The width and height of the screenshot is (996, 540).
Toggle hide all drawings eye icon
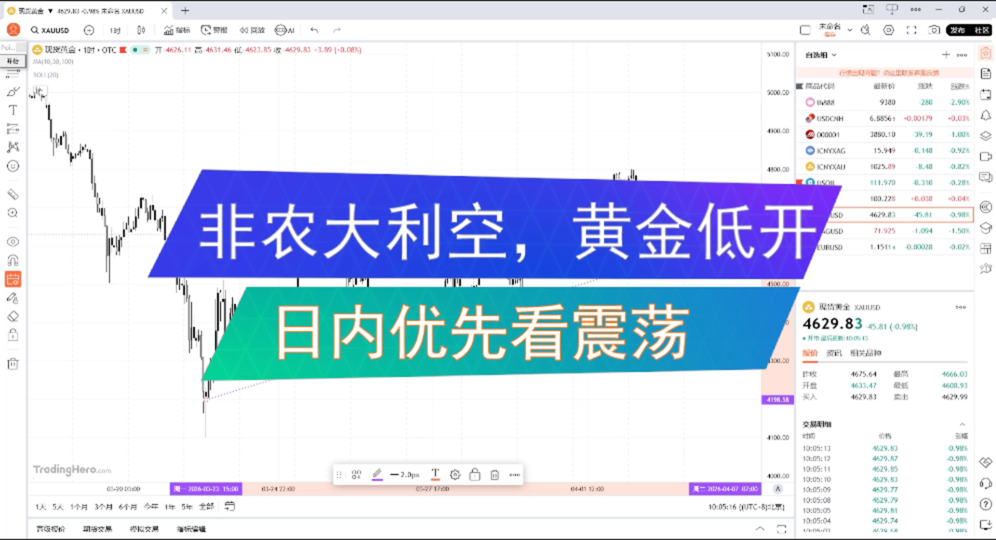coord(13,241)
